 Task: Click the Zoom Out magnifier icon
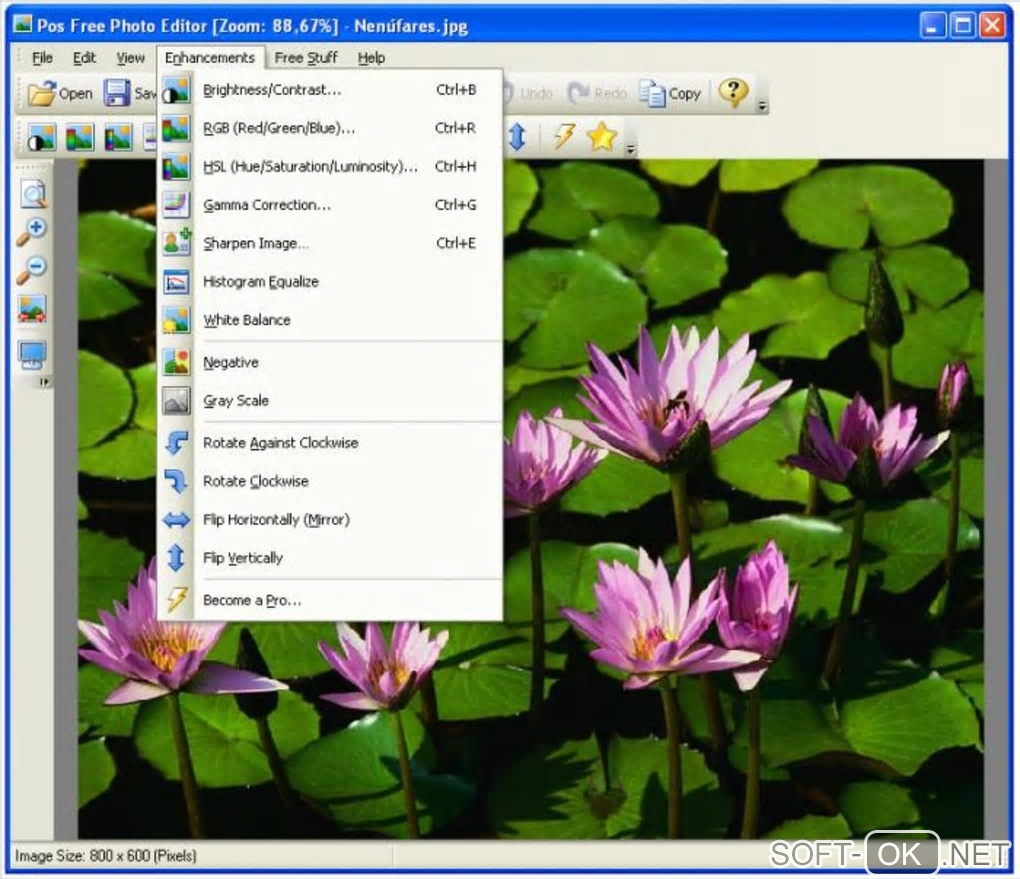tap(31, 270)
